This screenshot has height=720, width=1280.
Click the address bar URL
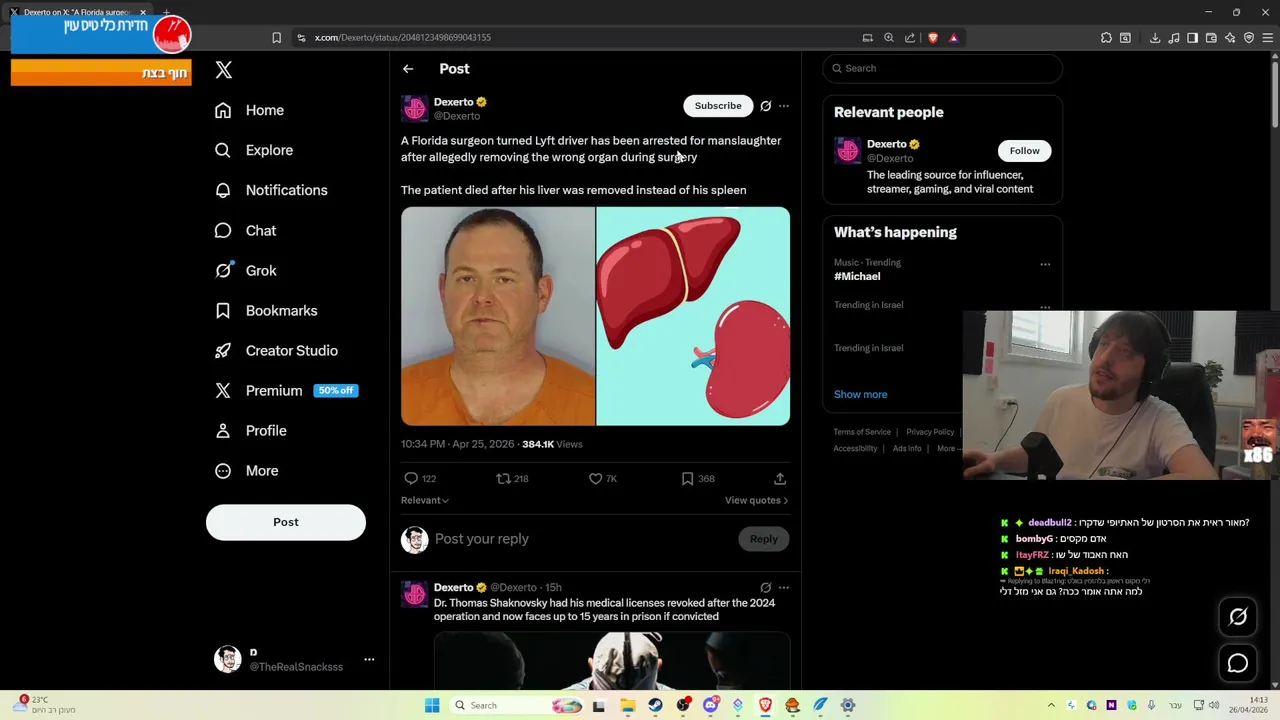pos(403,38)
